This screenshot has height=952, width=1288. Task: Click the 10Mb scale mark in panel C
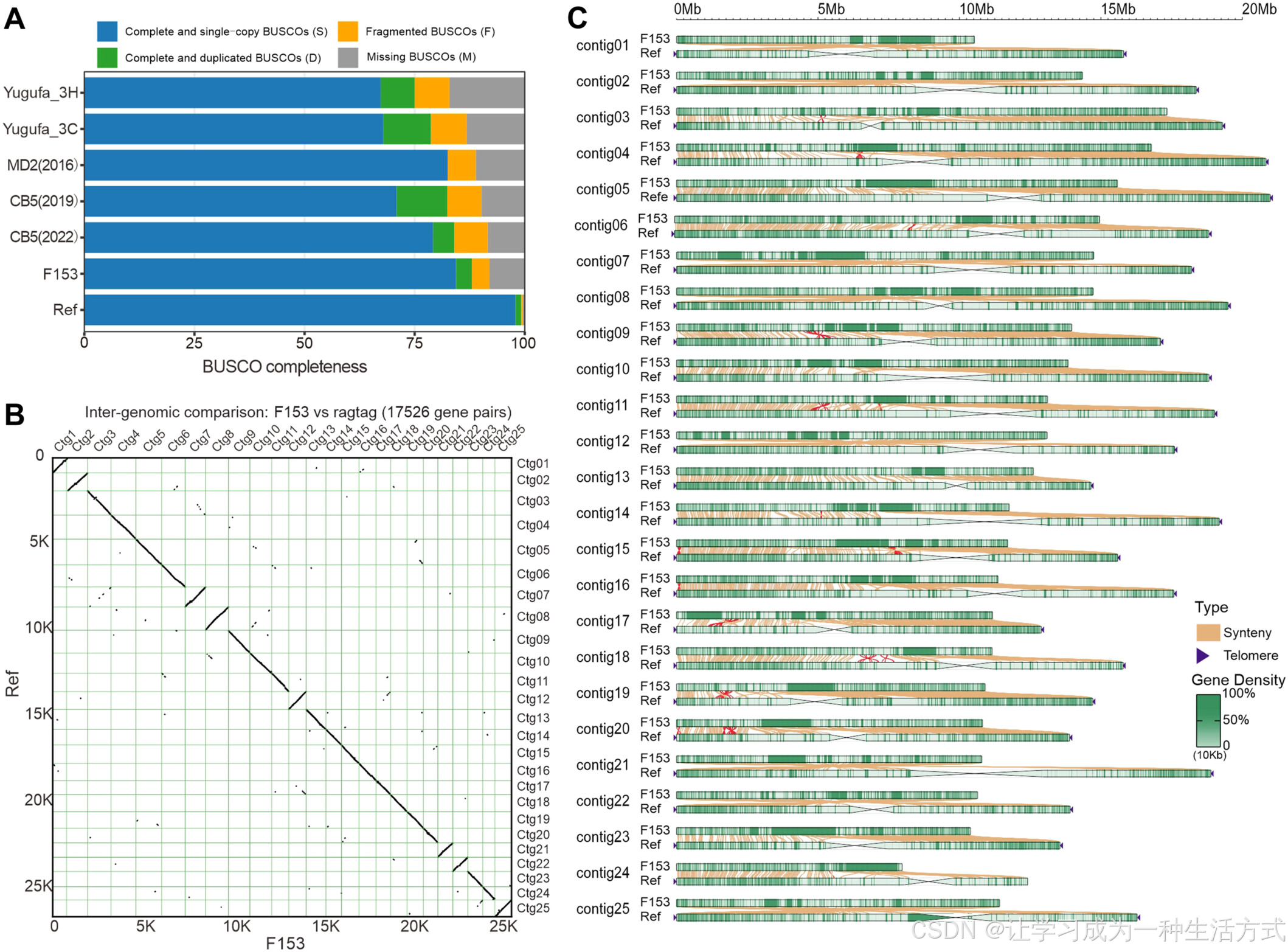point(976,9)
